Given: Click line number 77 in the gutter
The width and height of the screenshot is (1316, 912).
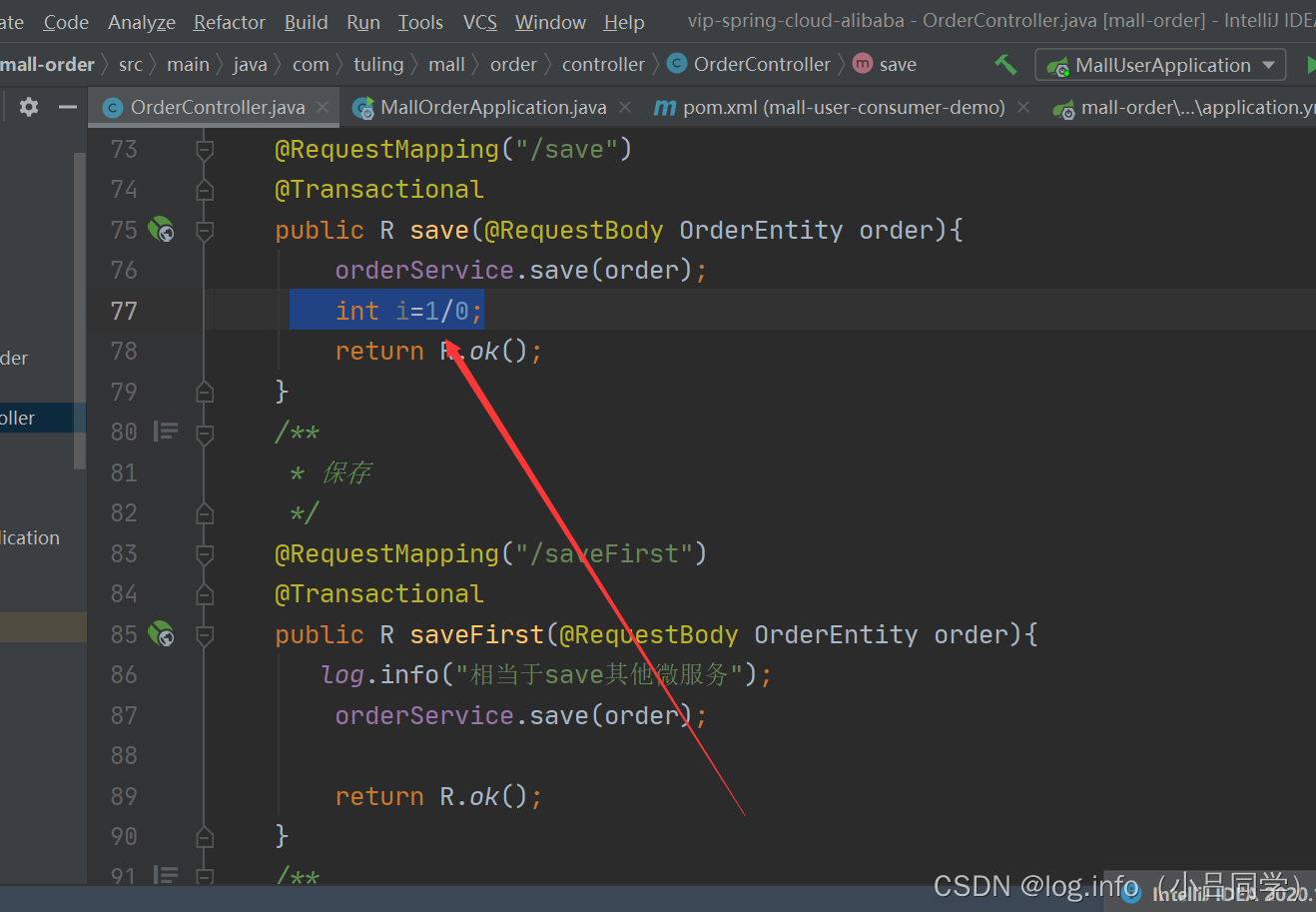Looking at the screenshot, I should [x=124, y=311].
